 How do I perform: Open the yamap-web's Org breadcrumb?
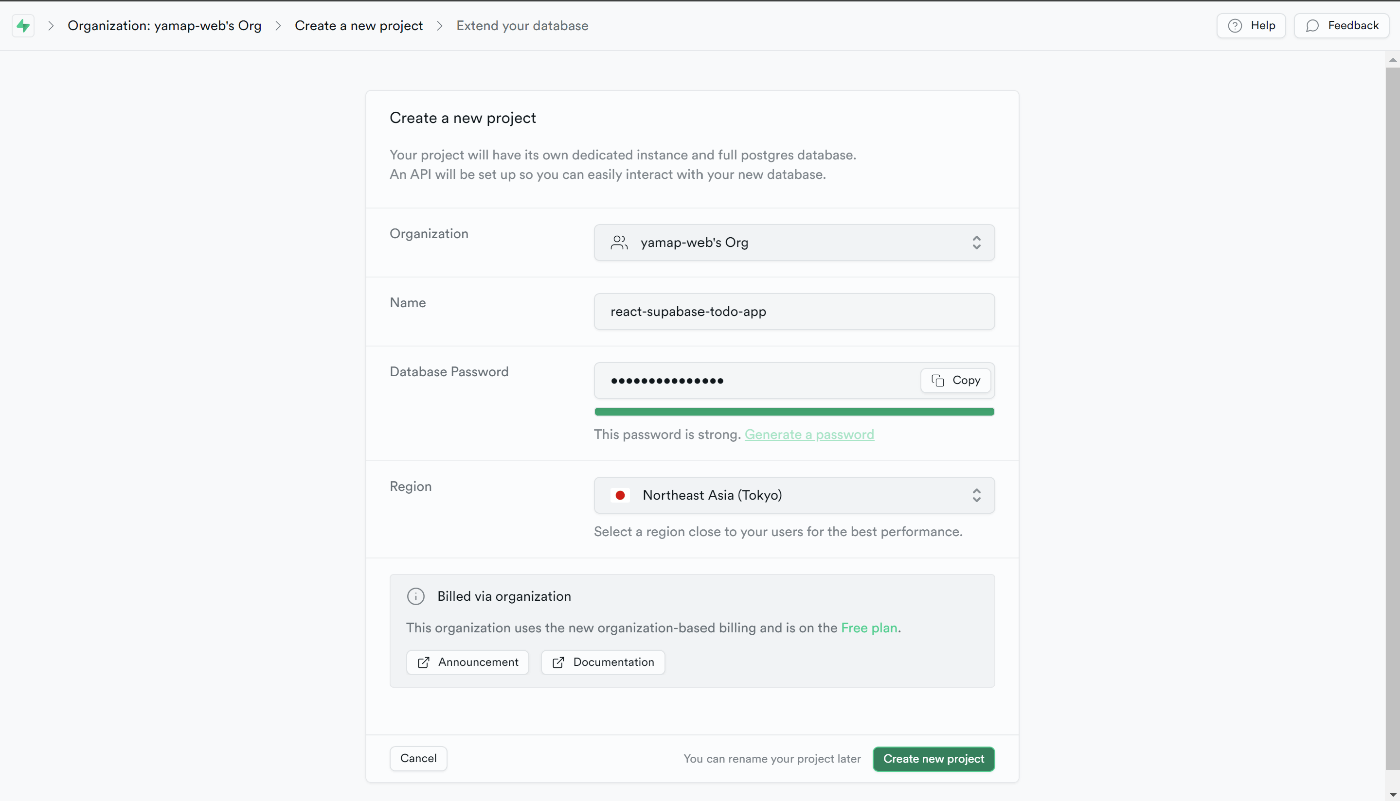165,26
